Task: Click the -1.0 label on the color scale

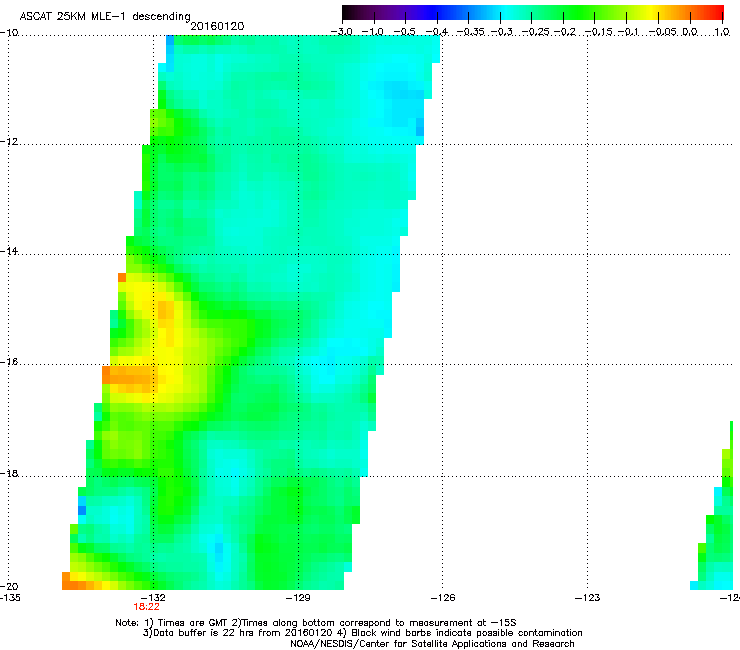Action: [x=373, y=32]
